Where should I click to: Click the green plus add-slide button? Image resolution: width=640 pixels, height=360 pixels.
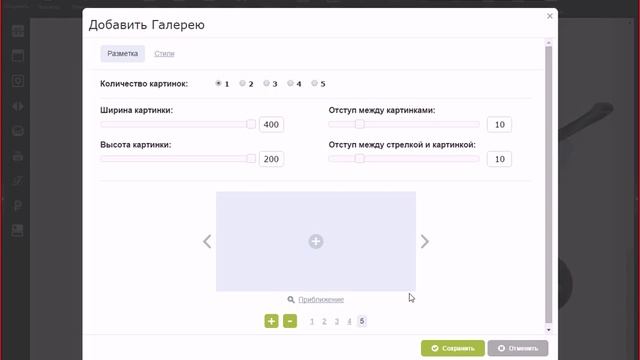[271, 321]
